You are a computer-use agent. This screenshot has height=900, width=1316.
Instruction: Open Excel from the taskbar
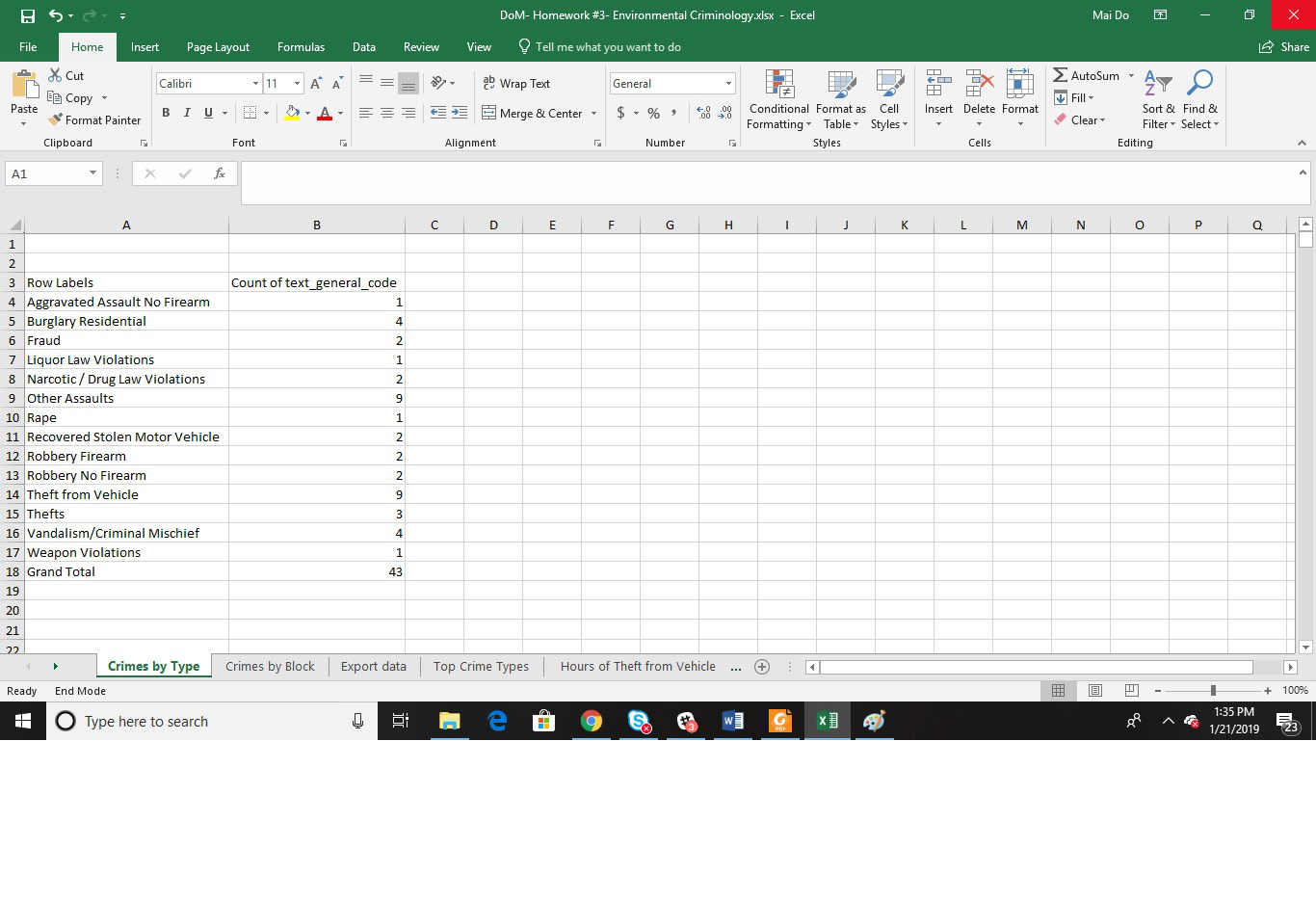tap(827, 721)
